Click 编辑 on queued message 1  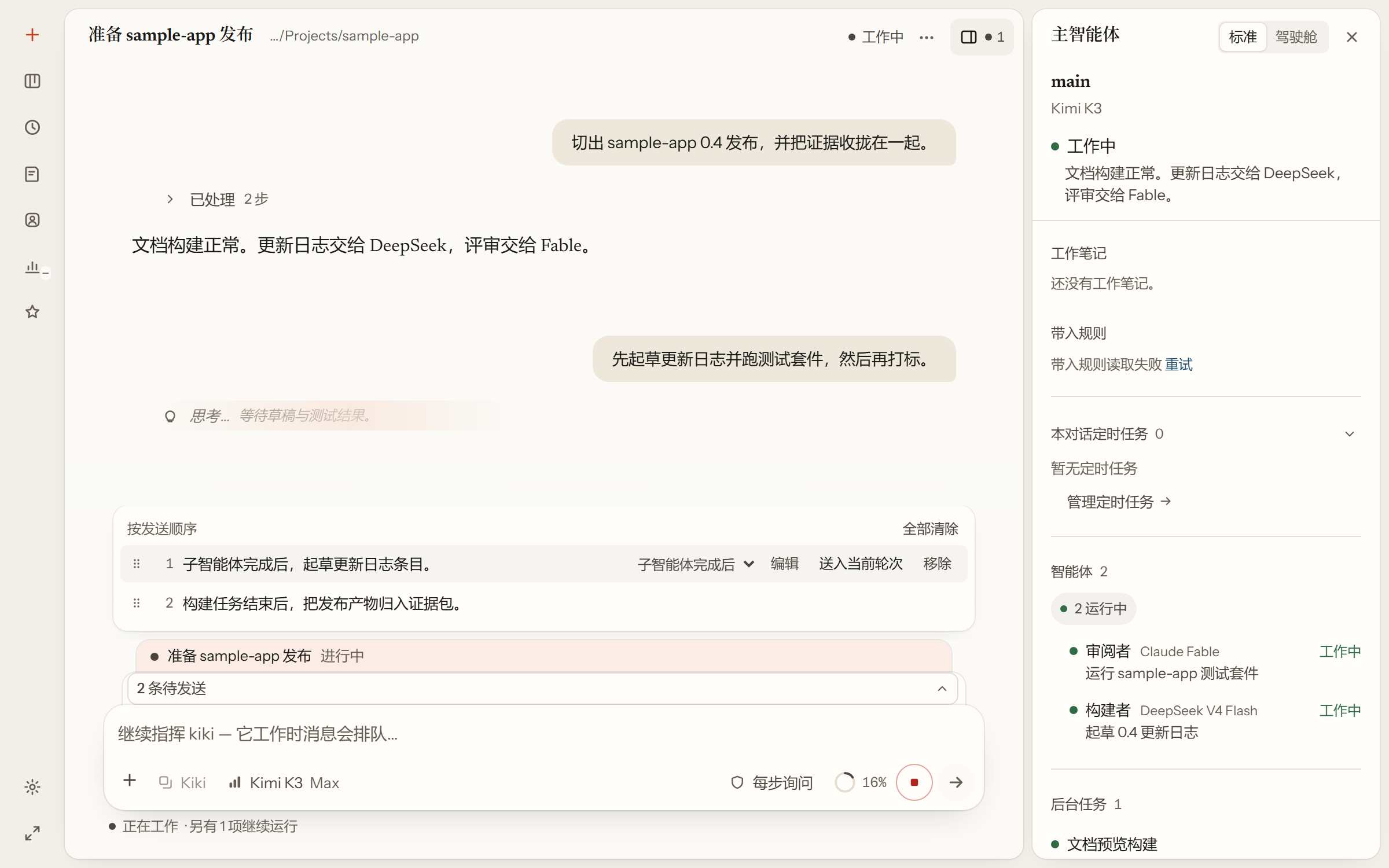click(784, 564)
